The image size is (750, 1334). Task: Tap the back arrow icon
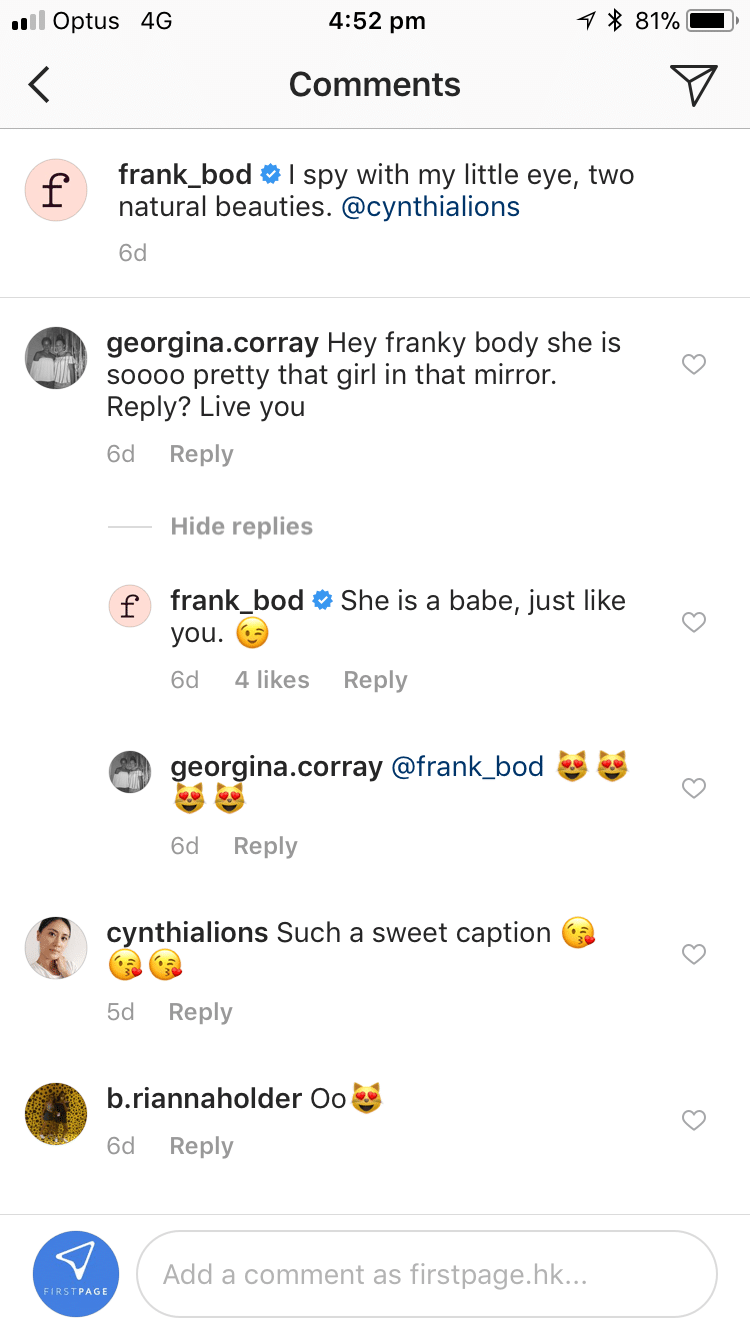click(39, 85)
